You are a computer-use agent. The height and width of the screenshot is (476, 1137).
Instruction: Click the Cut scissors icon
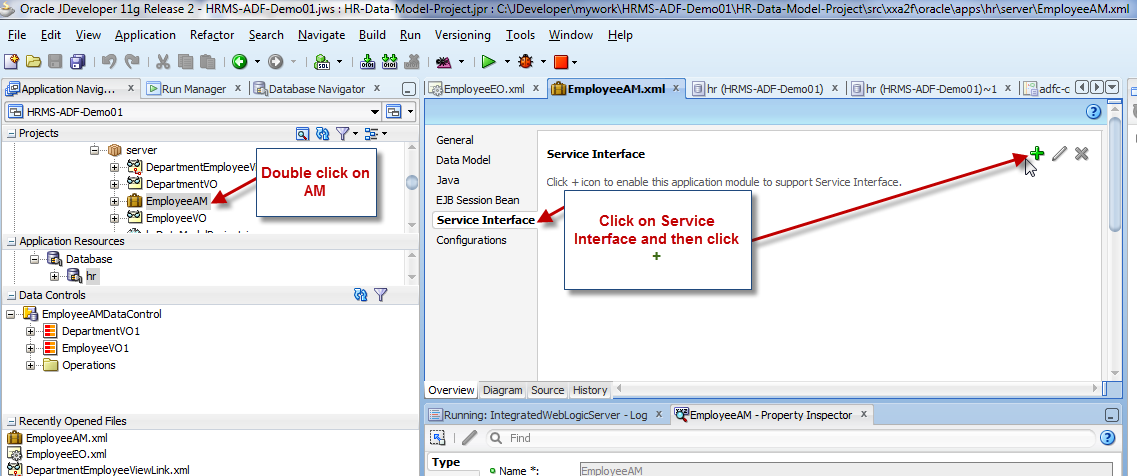point(163,62)
